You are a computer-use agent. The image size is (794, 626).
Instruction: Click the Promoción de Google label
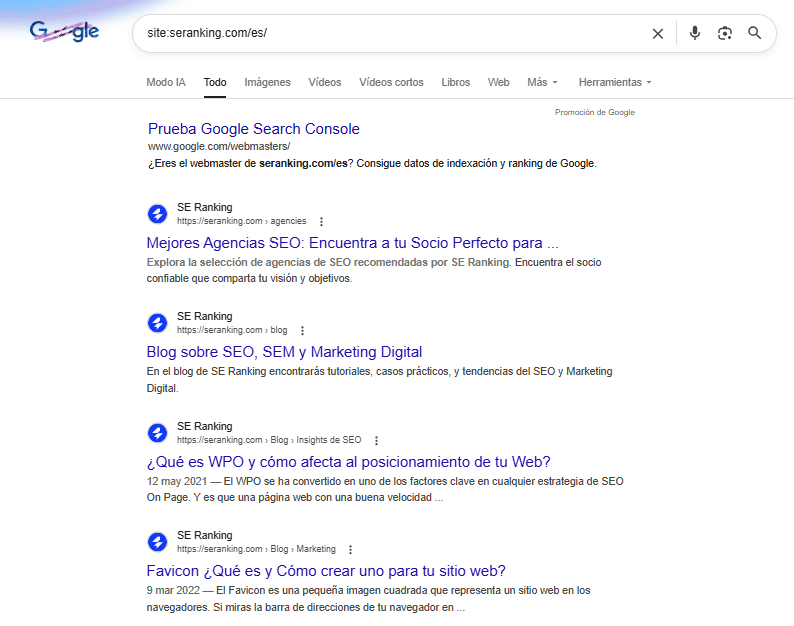[x=594, y=112]
